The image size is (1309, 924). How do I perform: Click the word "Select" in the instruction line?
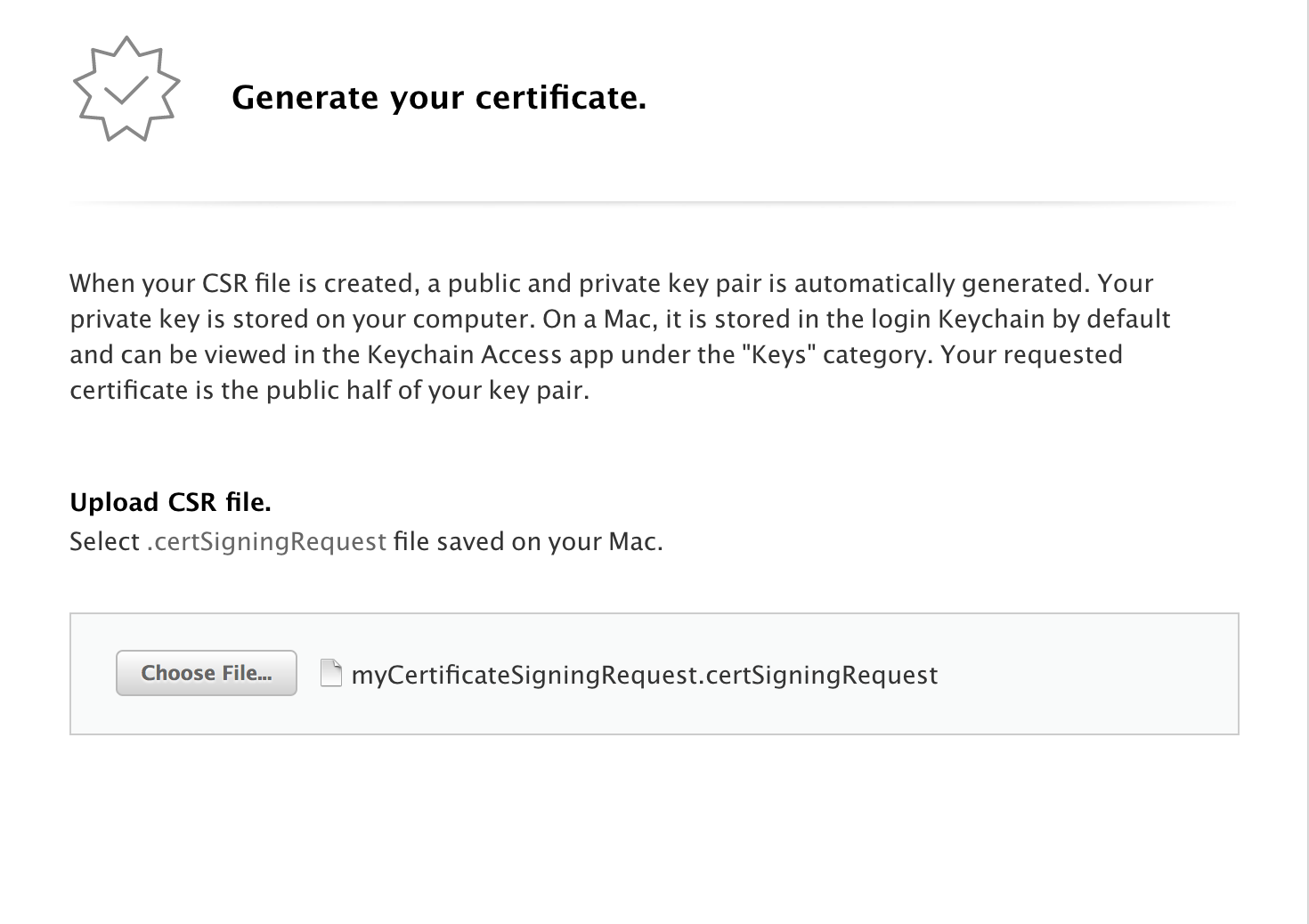(104, 541)
